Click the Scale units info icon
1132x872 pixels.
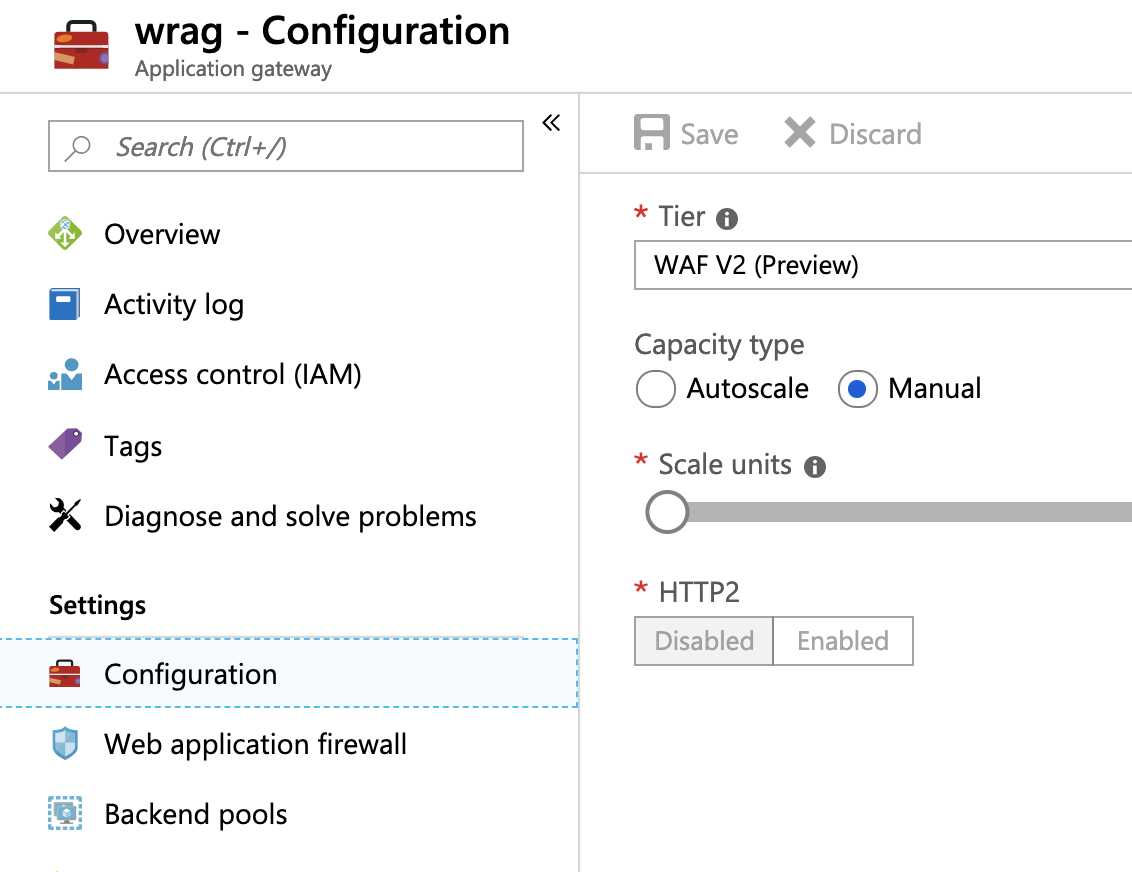815,466
